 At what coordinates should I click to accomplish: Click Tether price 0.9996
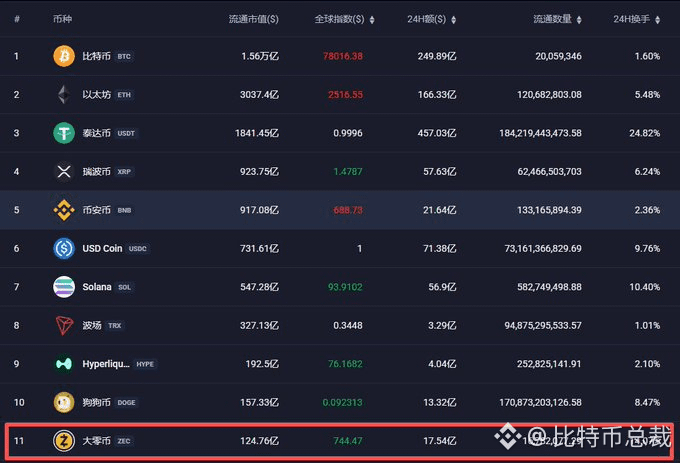(x=348, y=133)
